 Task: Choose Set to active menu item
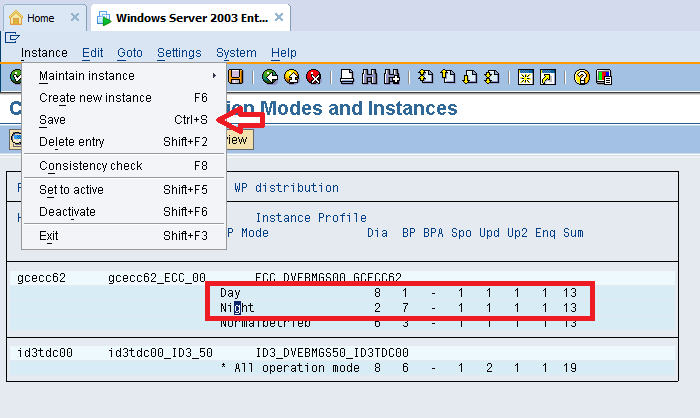124,190
